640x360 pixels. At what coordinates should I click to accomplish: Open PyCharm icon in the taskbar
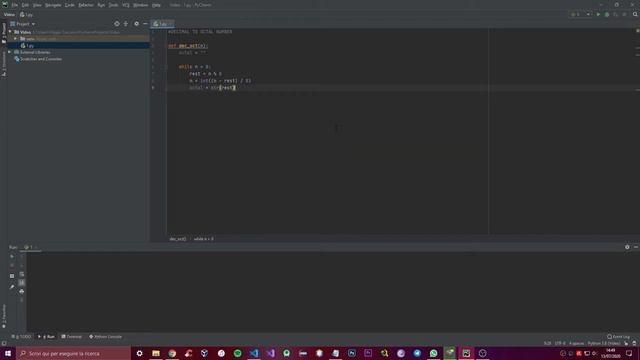[466, 353]
